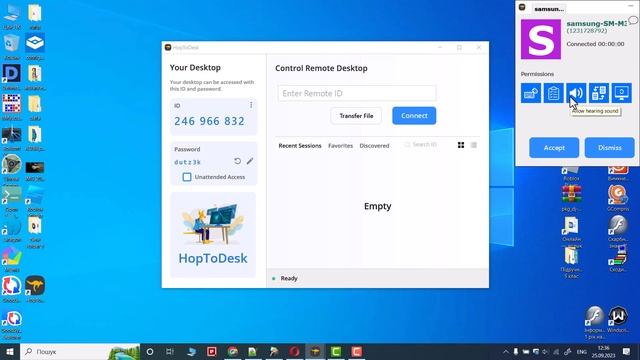Toggle file transfer permission icon
This screenshot has height=360, width=640.
(599, 93)
